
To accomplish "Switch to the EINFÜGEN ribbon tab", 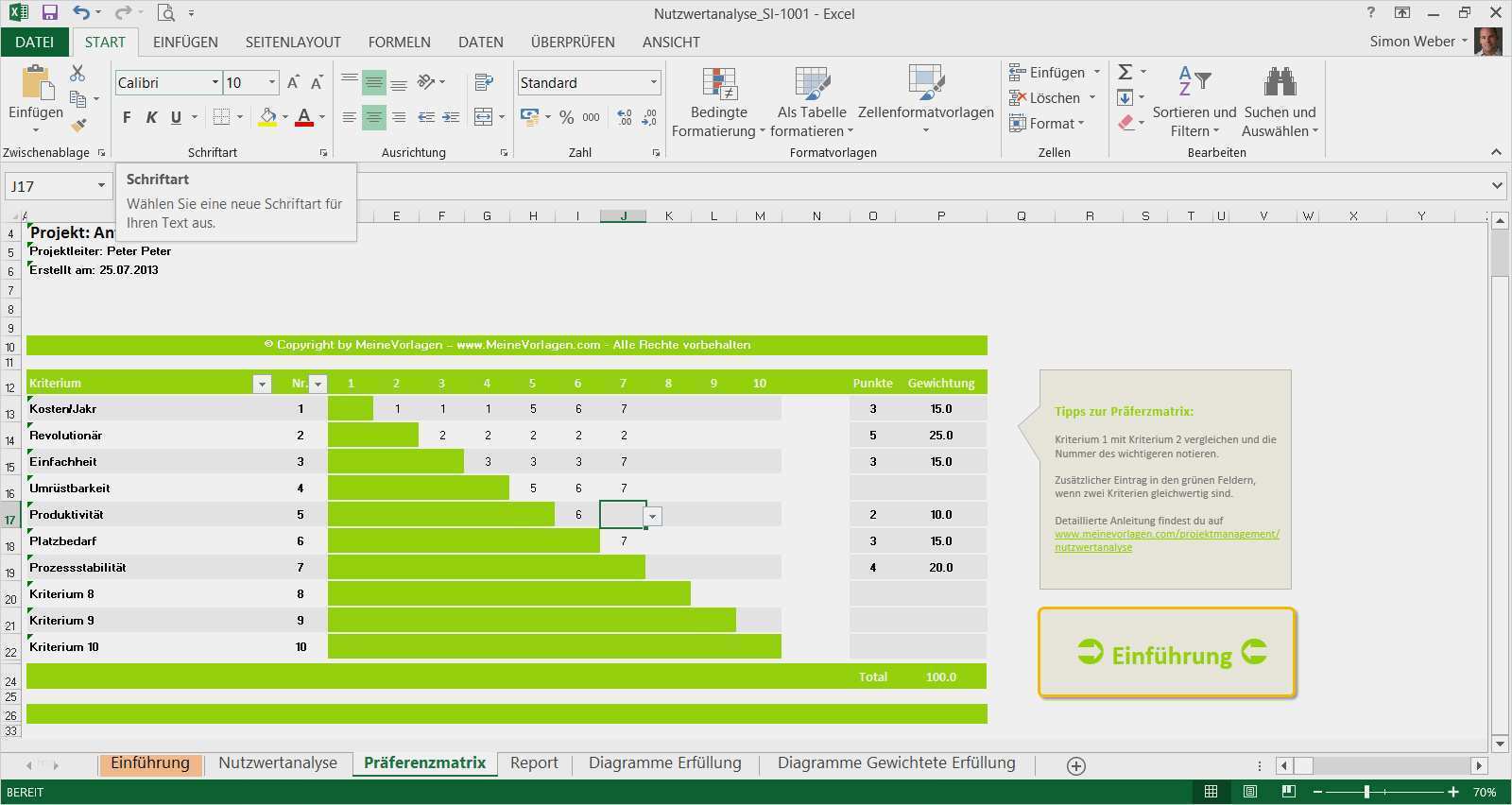I will 185,43.
